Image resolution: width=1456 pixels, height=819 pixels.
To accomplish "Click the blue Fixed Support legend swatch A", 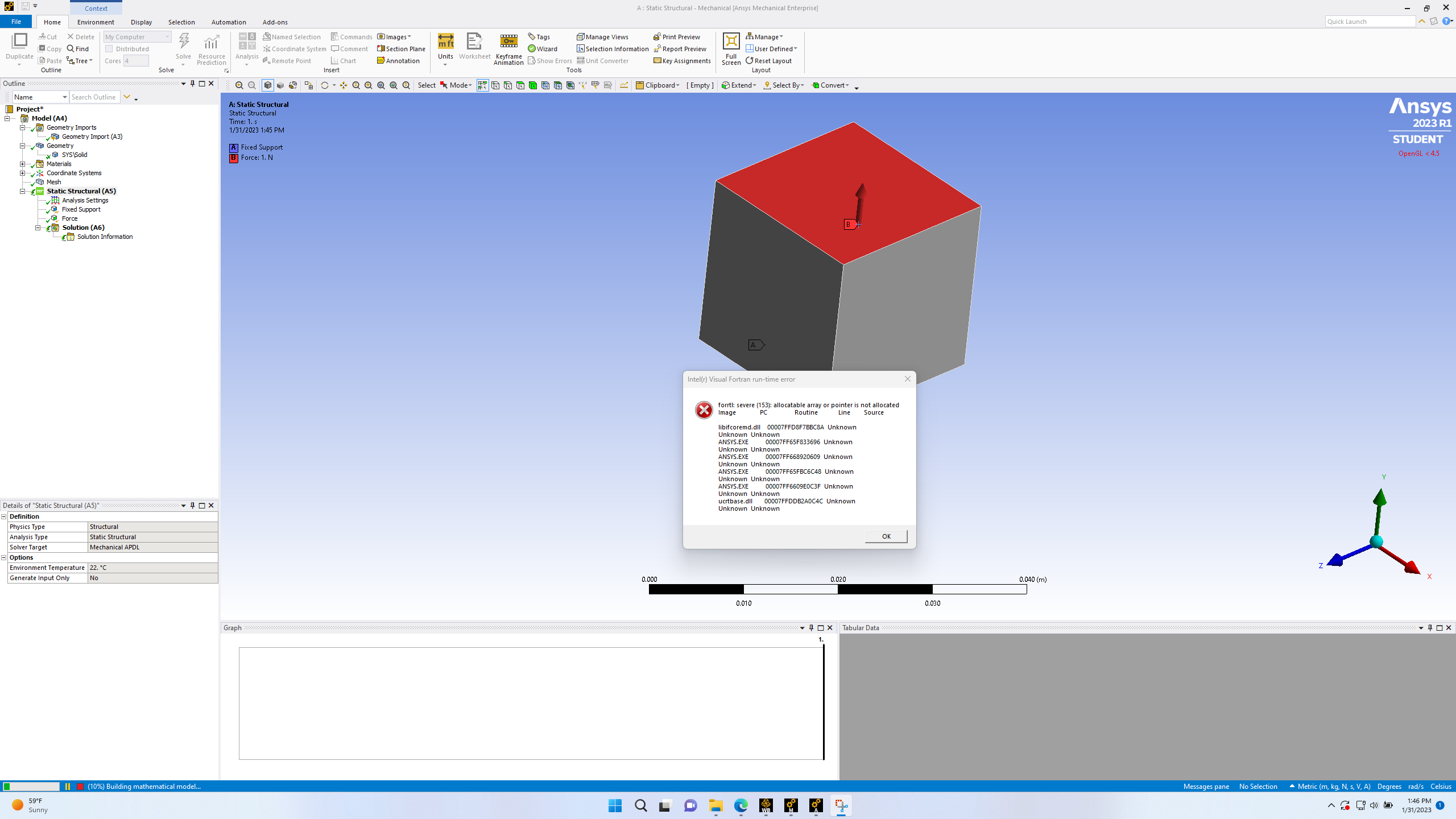I will tap(234, 147).
